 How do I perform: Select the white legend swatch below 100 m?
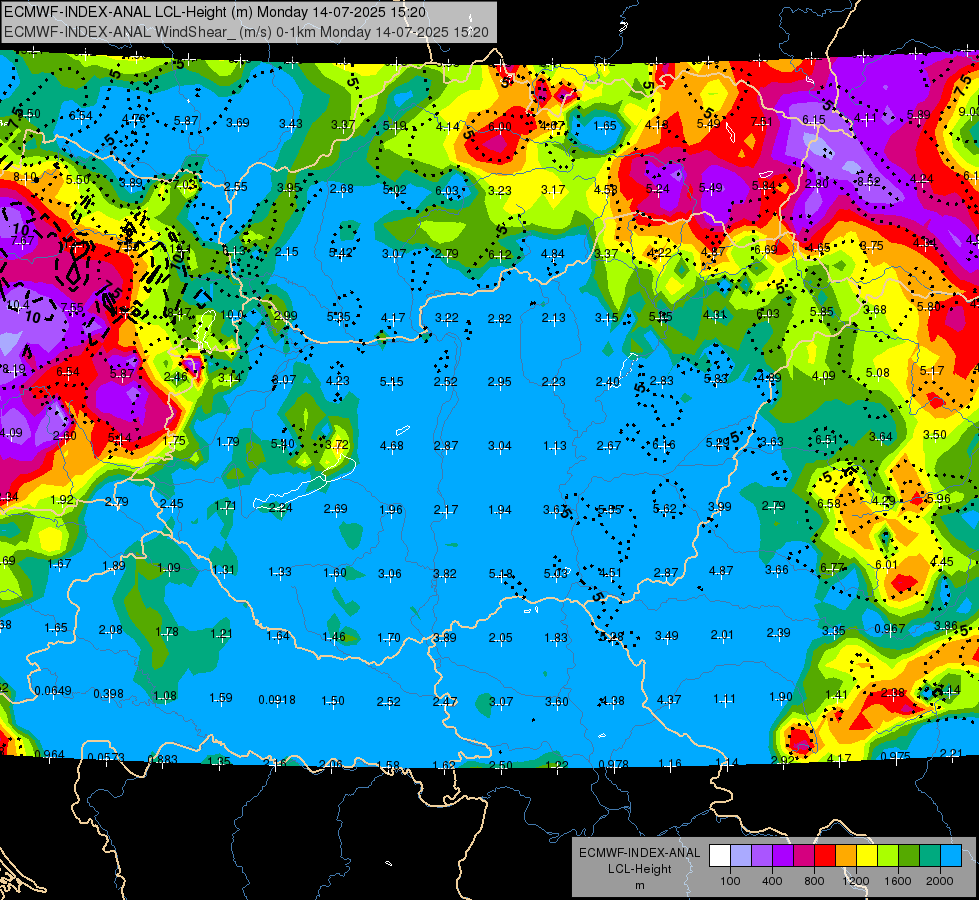pyautogui.click(x=720, y=856)
